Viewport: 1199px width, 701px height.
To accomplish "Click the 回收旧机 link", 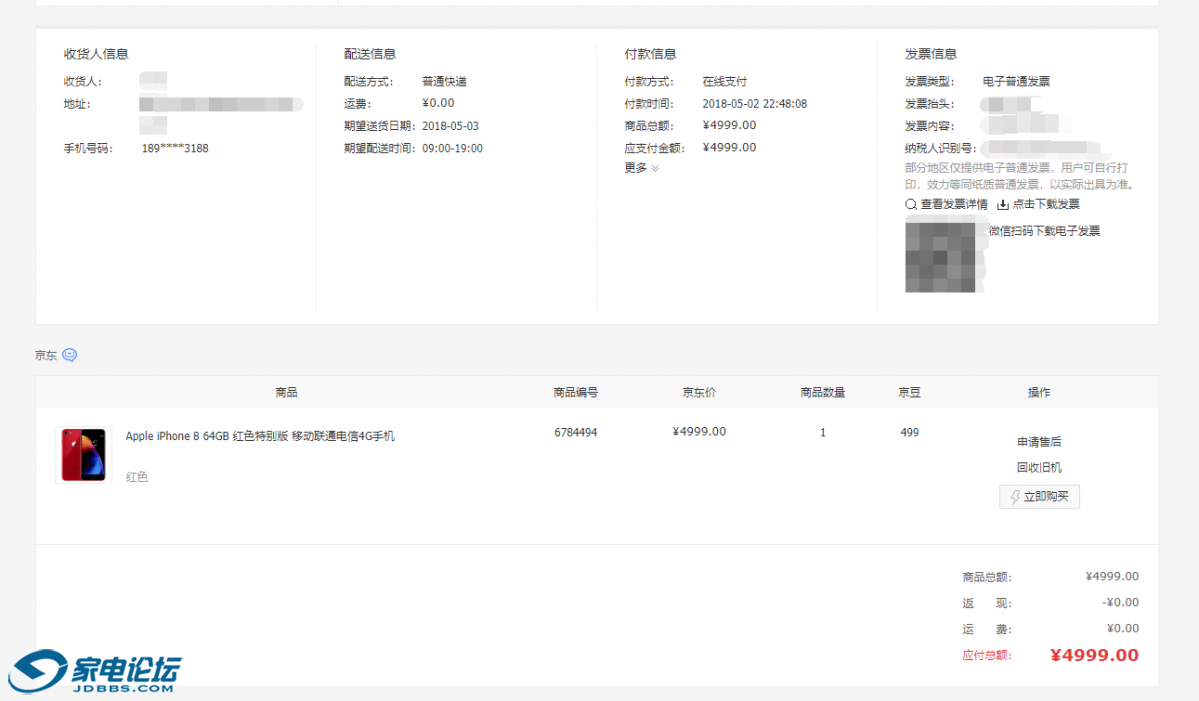I will pyautogui.click(x=1039, y=467).
